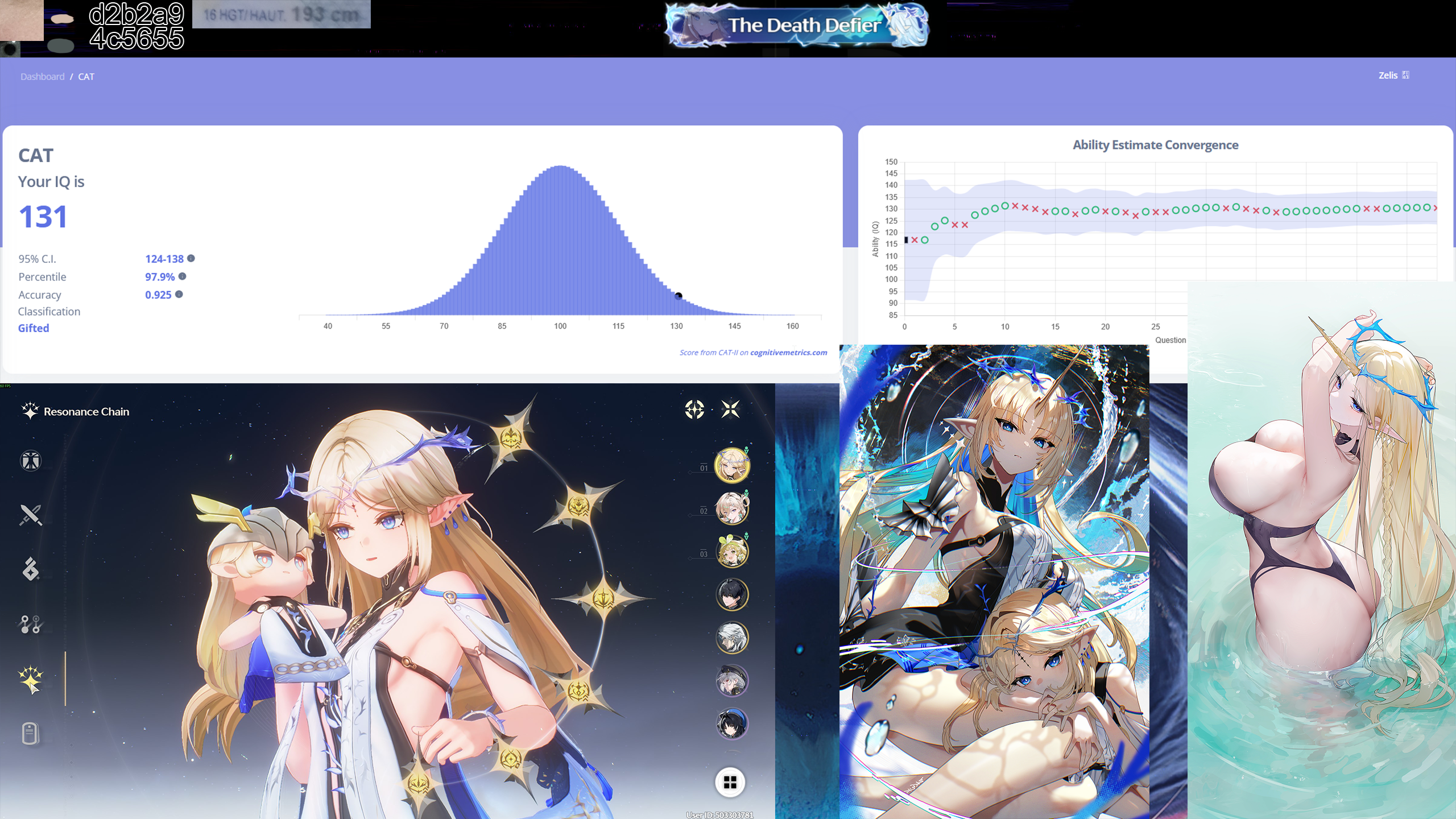Screen dimensions: 1456x819
Task: Choose the dark-haired male character portrait
Action: tap(732, 595)
